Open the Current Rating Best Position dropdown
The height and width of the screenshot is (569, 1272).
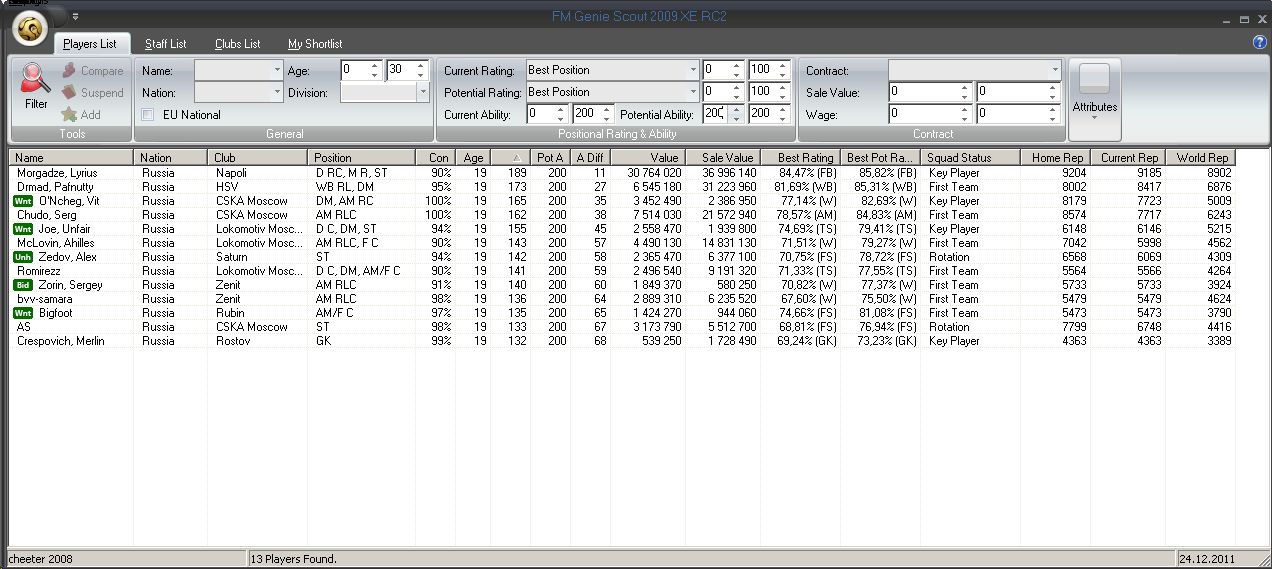pyautogui.click(x=693, y=70)
